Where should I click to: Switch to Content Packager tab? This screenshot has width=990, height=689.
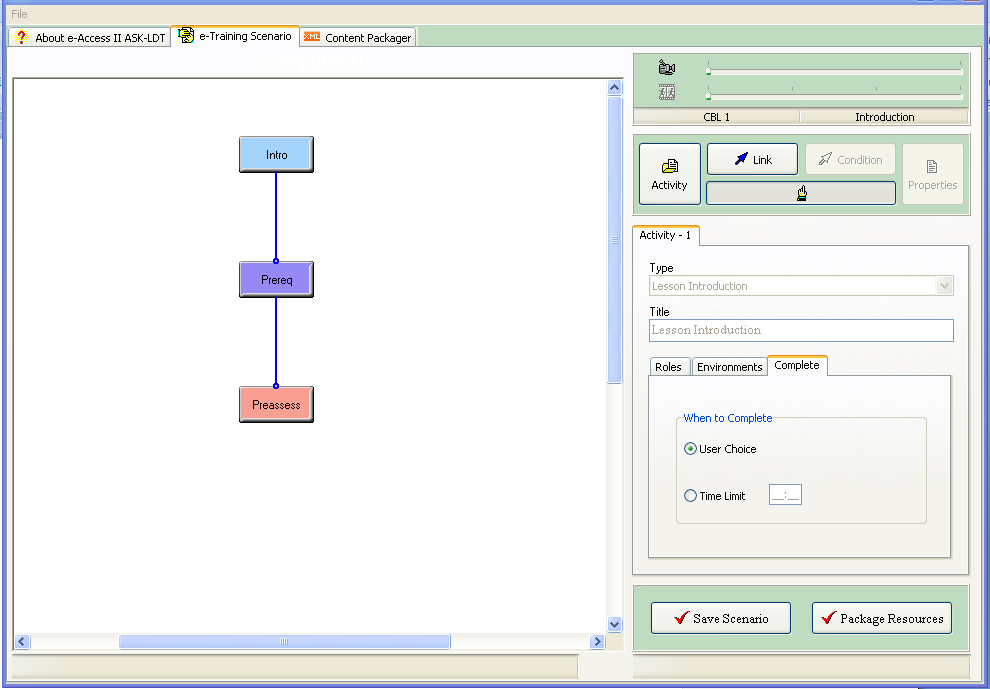tap(358, 37)
